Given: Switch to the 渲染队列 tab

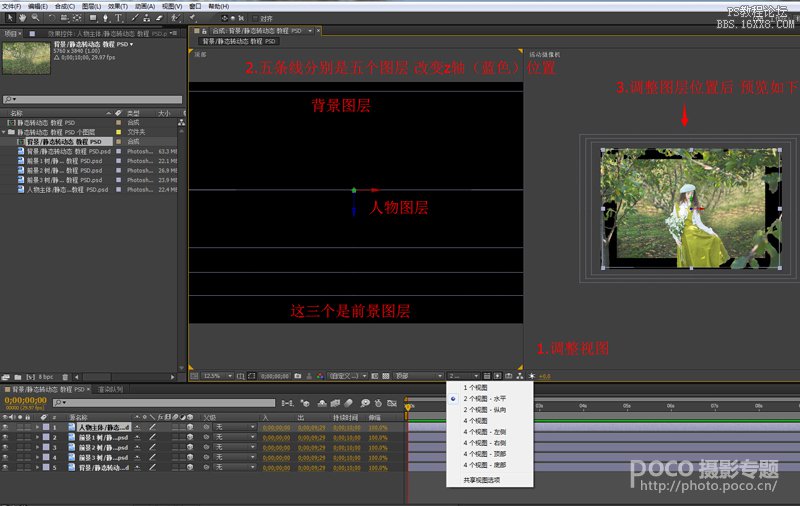Looking at the screenshot, I should (x=110, y=389).
